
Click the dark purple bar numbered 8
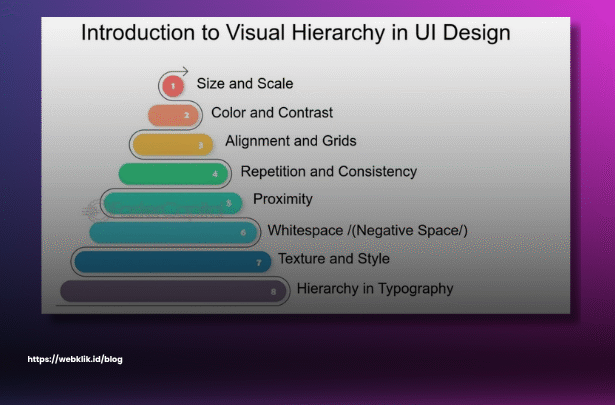[x=173, y=291]
